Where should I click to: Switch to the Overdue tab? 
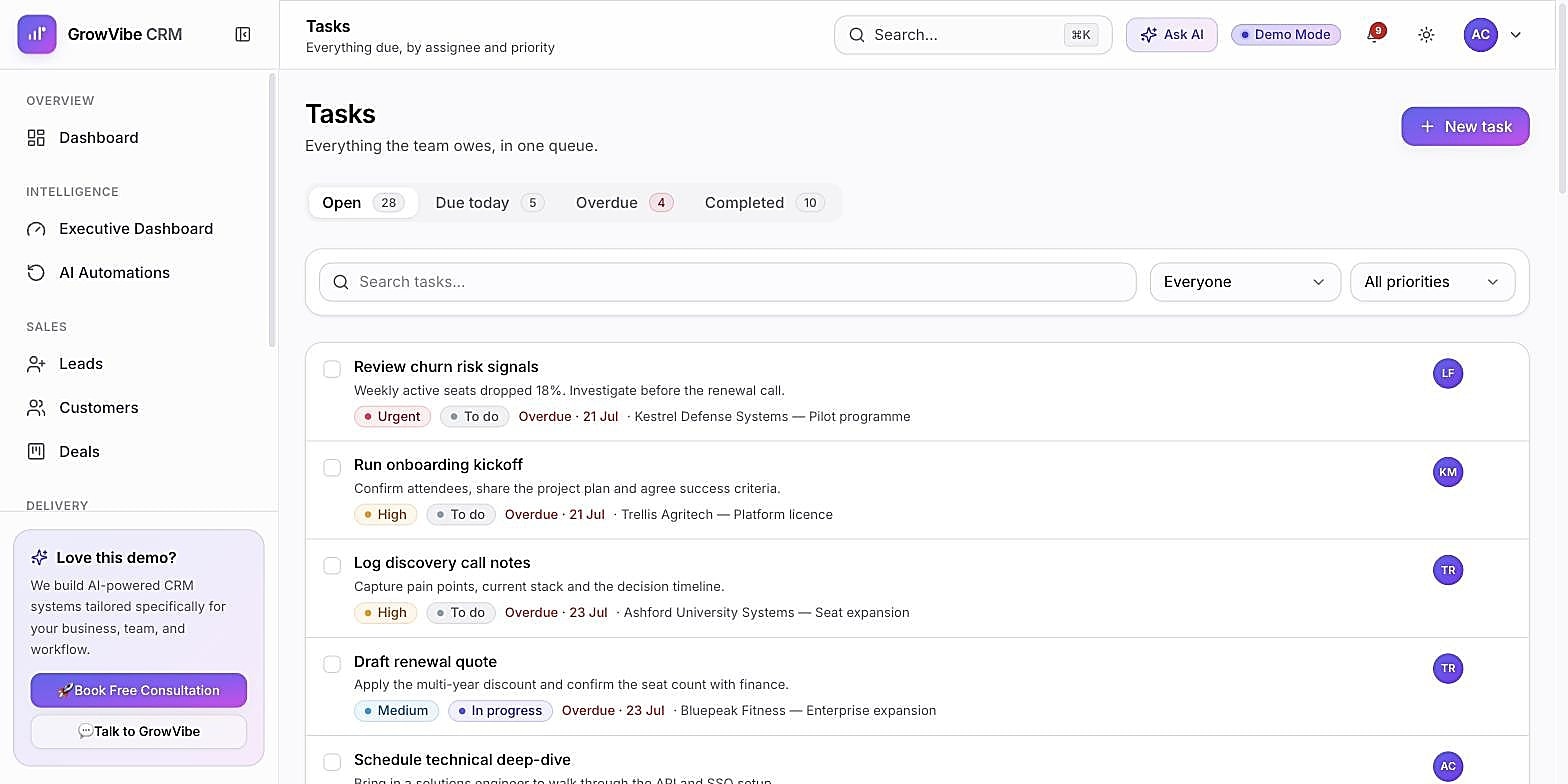click(x=625, y=203)
